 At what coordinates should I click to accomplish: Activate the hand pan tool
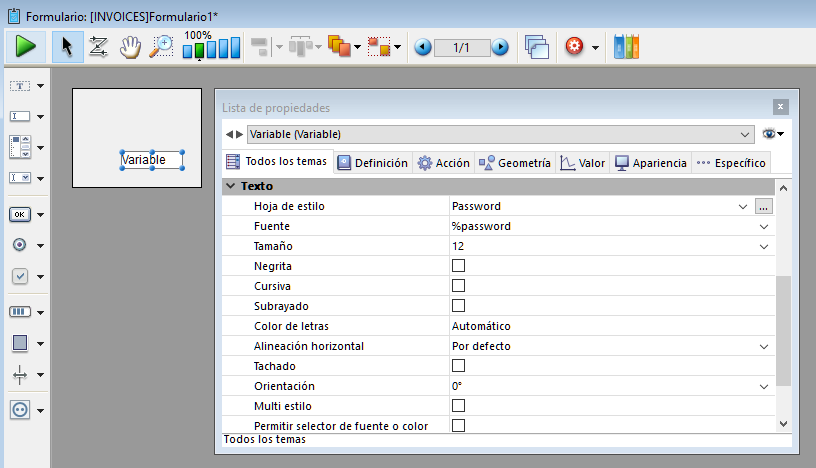pyautogui.click(x=130, y=47)
